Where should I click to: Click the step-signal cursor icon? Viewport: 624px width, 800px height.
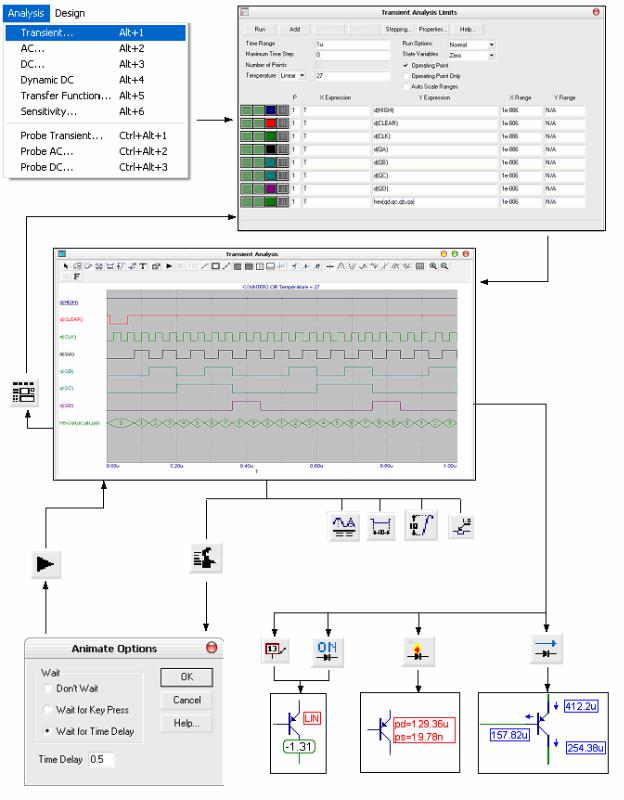coord(461,526)
